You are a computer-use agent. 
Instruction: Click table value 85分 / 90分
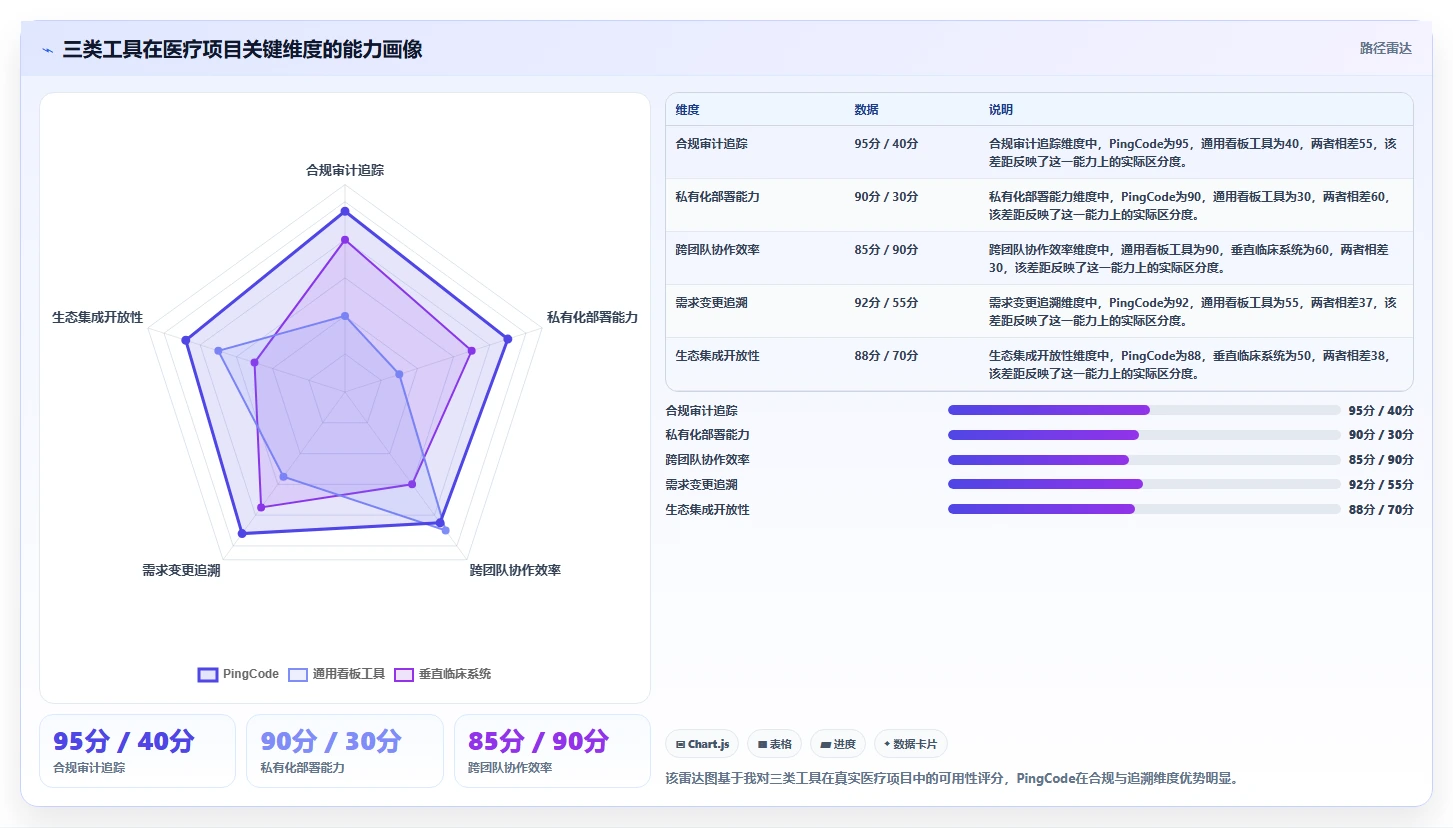pyautogui.click(x=886, y=250)
